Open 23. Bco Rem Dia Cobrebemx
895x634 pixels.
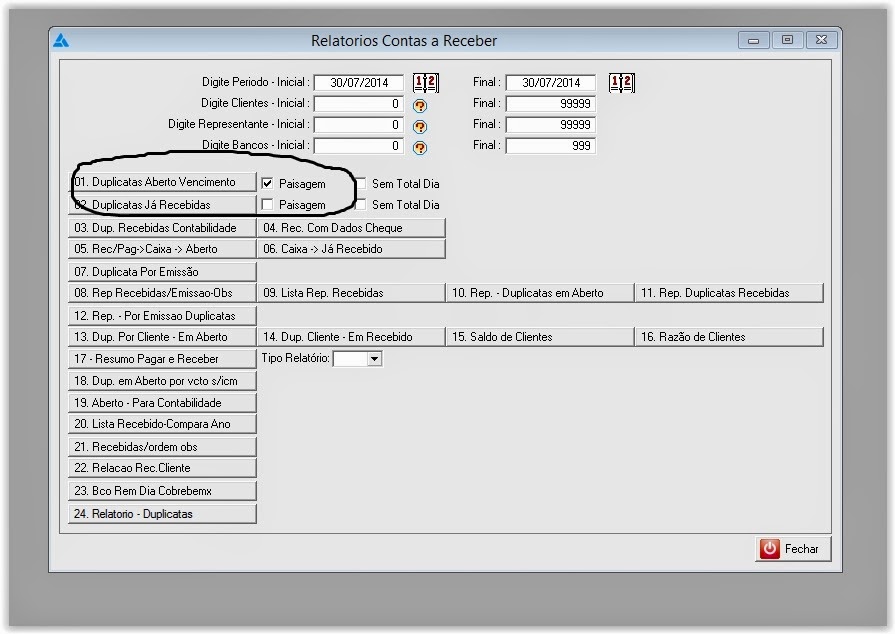(x=162, y=491)
